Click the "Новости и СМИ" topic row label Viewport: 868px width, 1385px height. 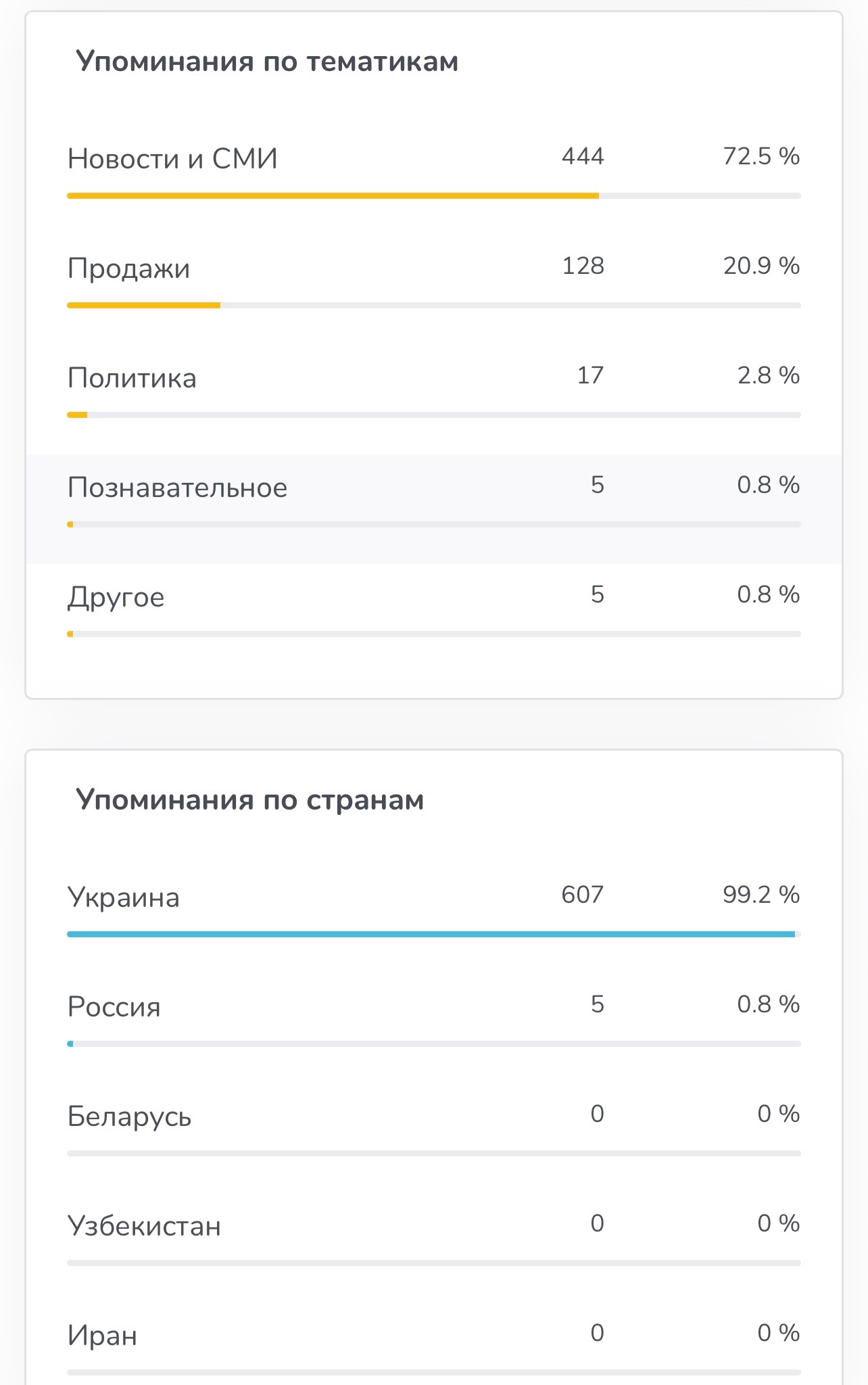[x=172, y=159]
